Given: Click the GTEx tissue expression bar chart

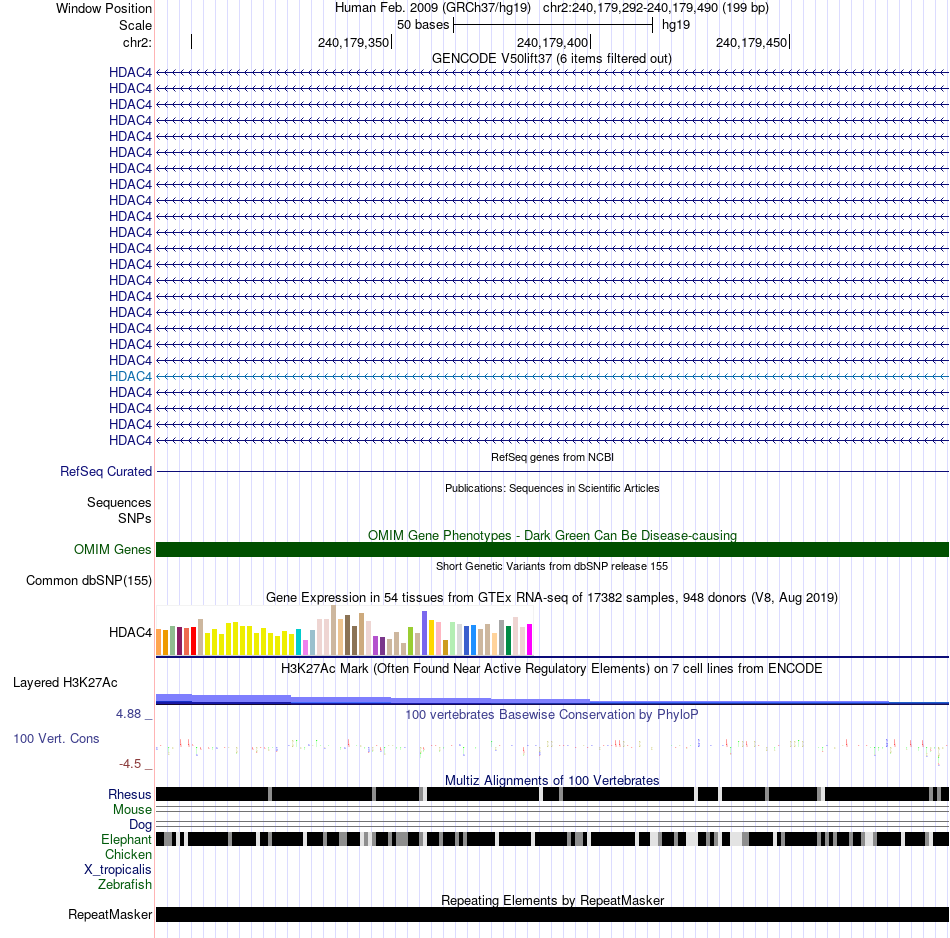Looking at the screenshot, I should point(344,630).
